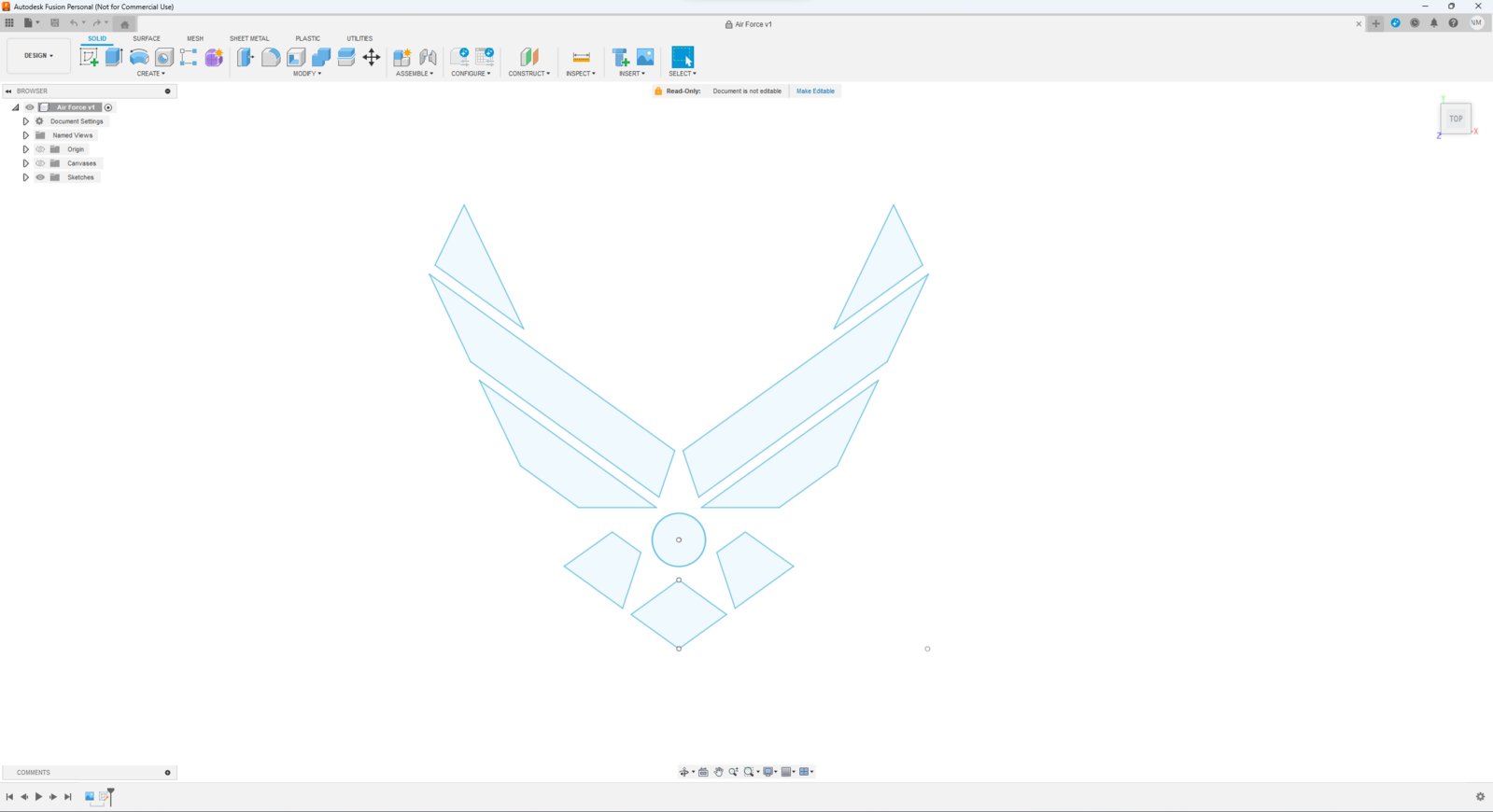1493x812 pixels.
Task: Switch to the SHEET METAL tab
Action: tap(249, 38)
